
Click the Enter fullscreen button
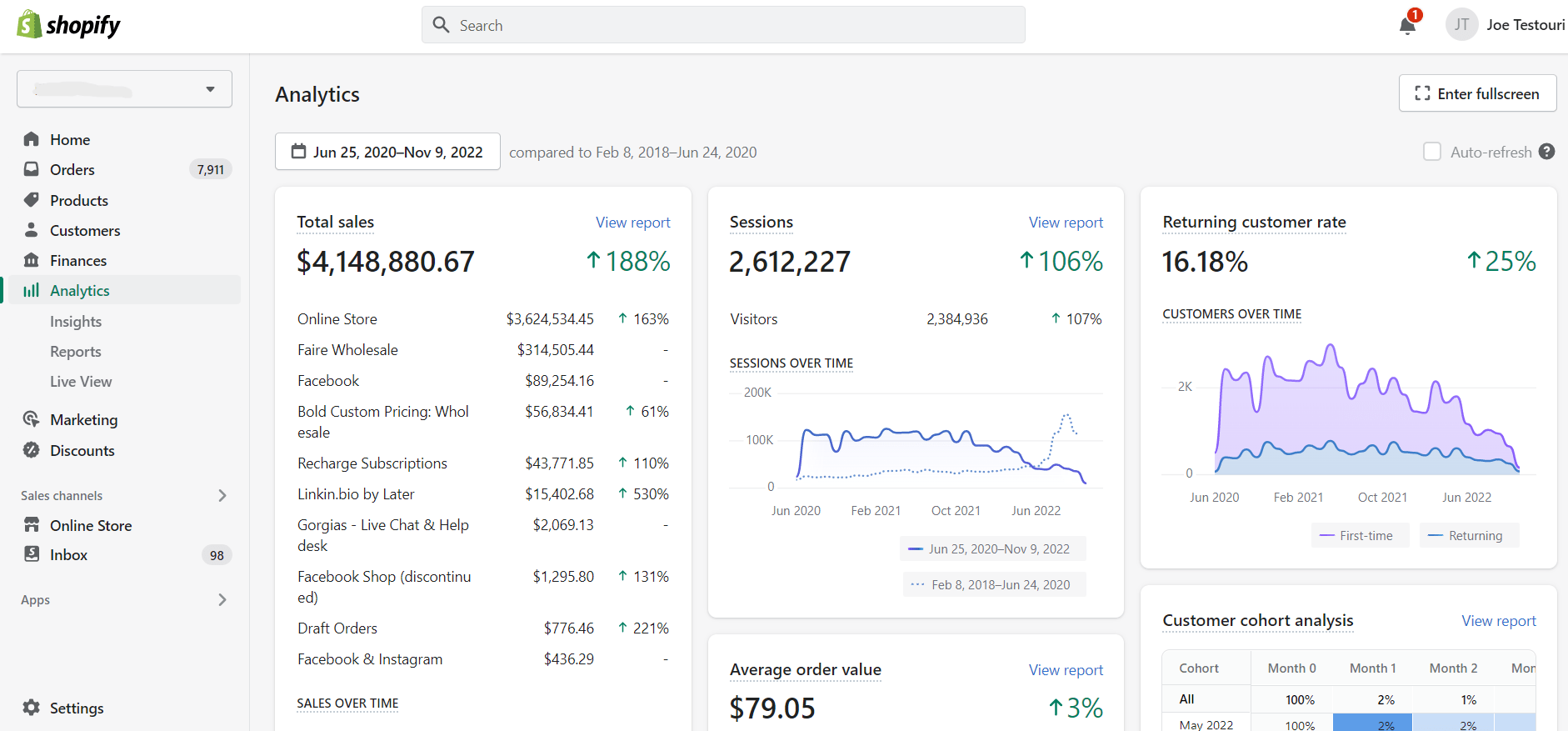(x=1477, y=93)
